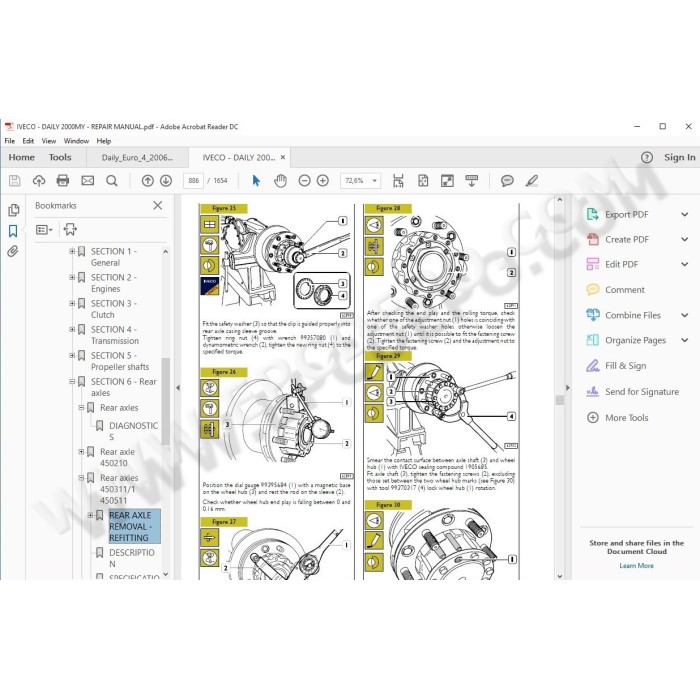Switch to the Home tab

(x=21, y=157)
